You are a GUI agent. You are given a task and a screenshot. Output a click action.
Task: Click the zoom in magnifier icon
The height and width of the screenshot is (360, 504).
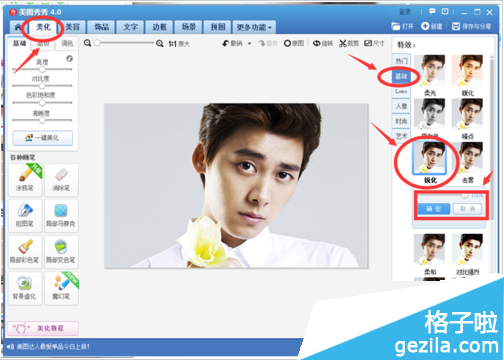(x=160, y=43)
